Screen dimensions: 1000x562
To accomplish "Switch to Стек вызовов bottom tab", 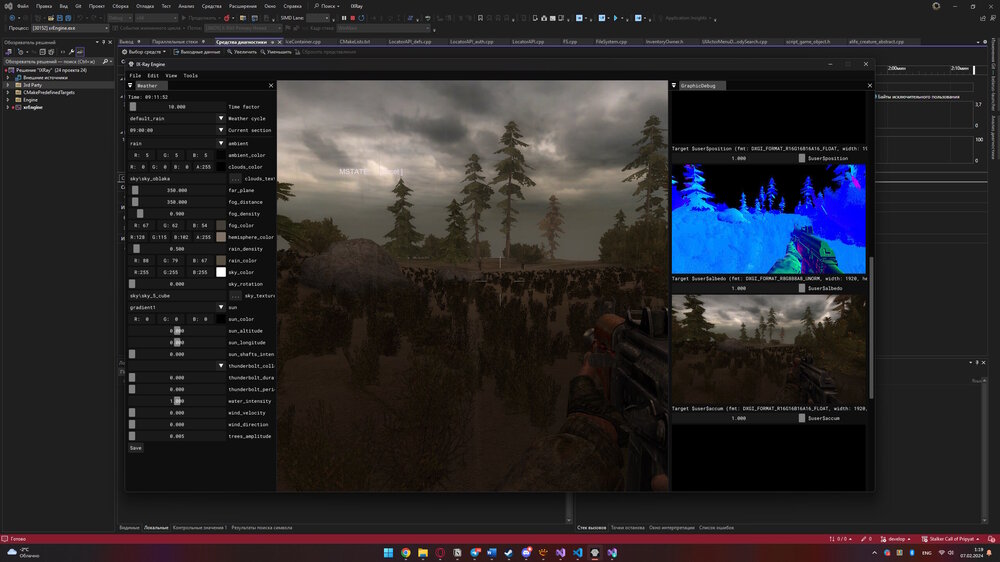I will (x=591, y=528).
